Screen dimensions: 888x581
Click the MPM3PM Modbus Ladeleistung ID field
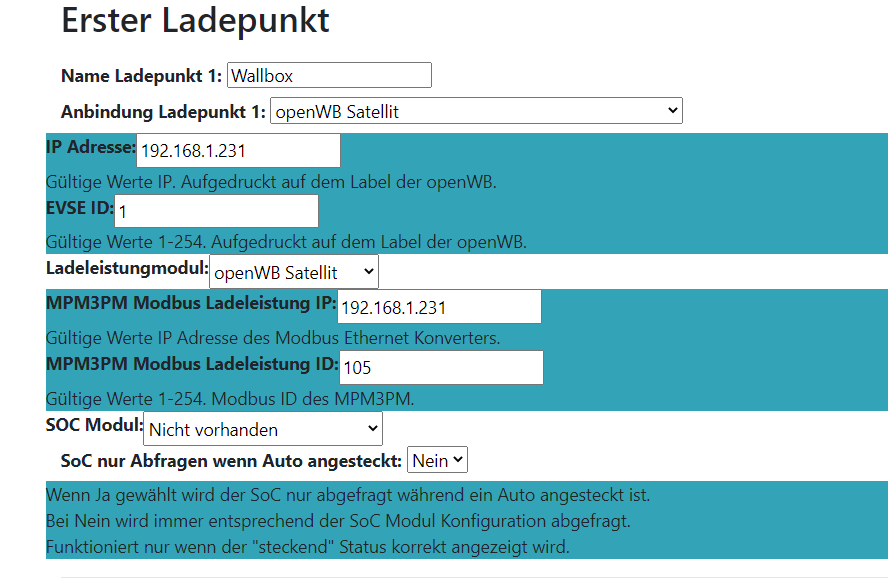441,367
